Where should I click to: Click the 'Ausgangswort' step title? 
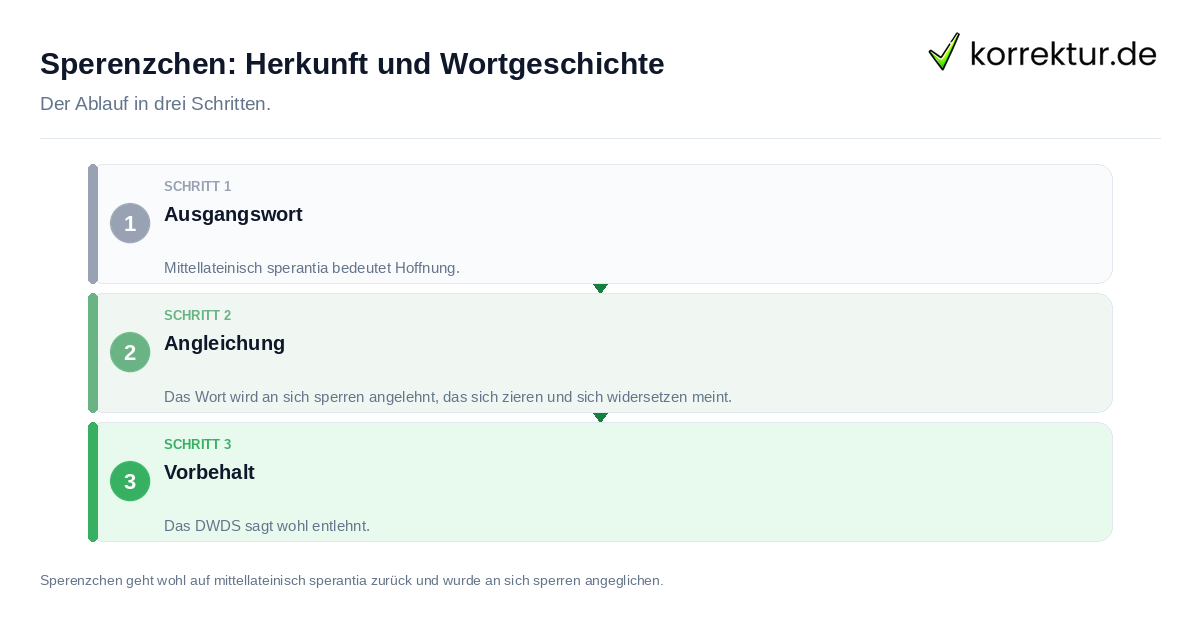point(233,214)
